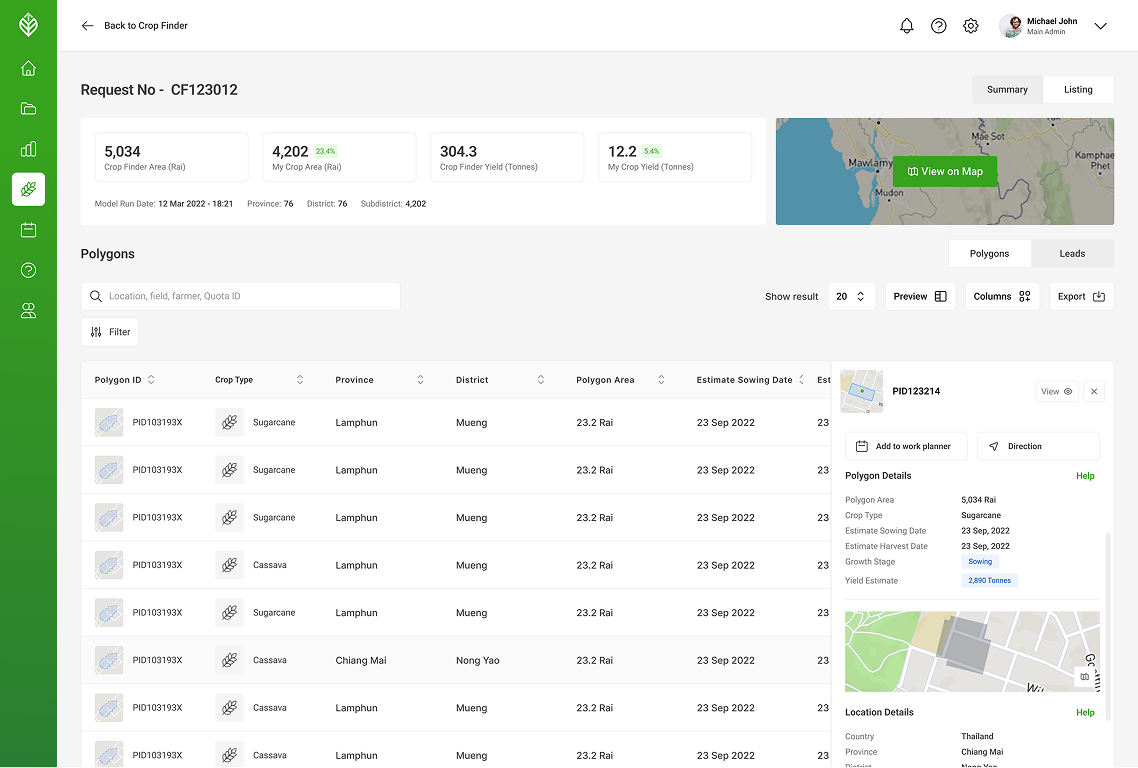Image resolution: width=1138 pixels, height=768 pixels.
Task: Export the polygons list
Action: pyautogui.click(x=1081, y=296)
